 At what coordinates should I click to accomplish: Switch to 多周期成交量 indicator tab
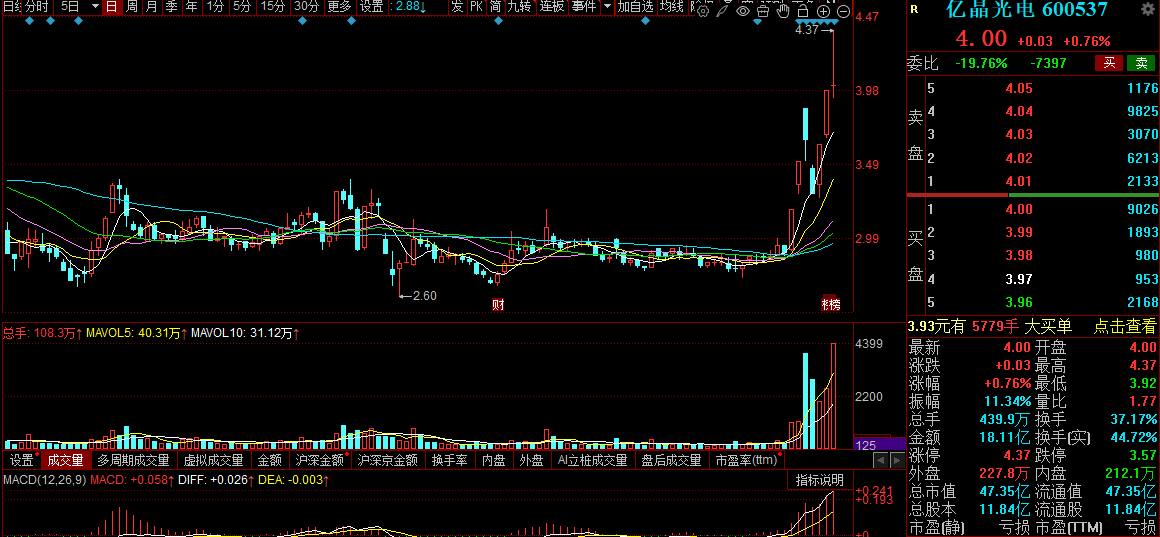click(x=133, y=460)
